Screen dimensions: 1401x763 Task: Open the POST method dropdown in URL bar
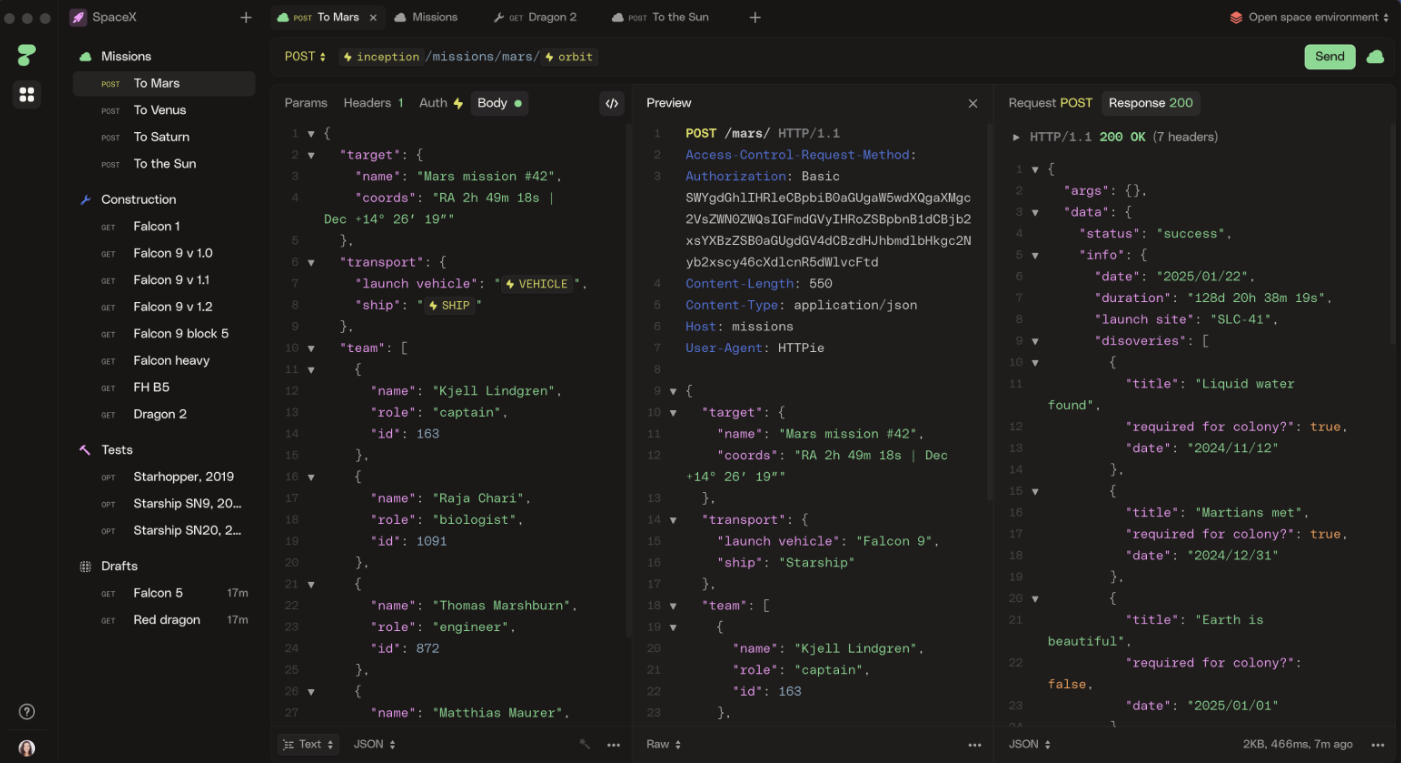pyautogui.click(x=305, y=57)
